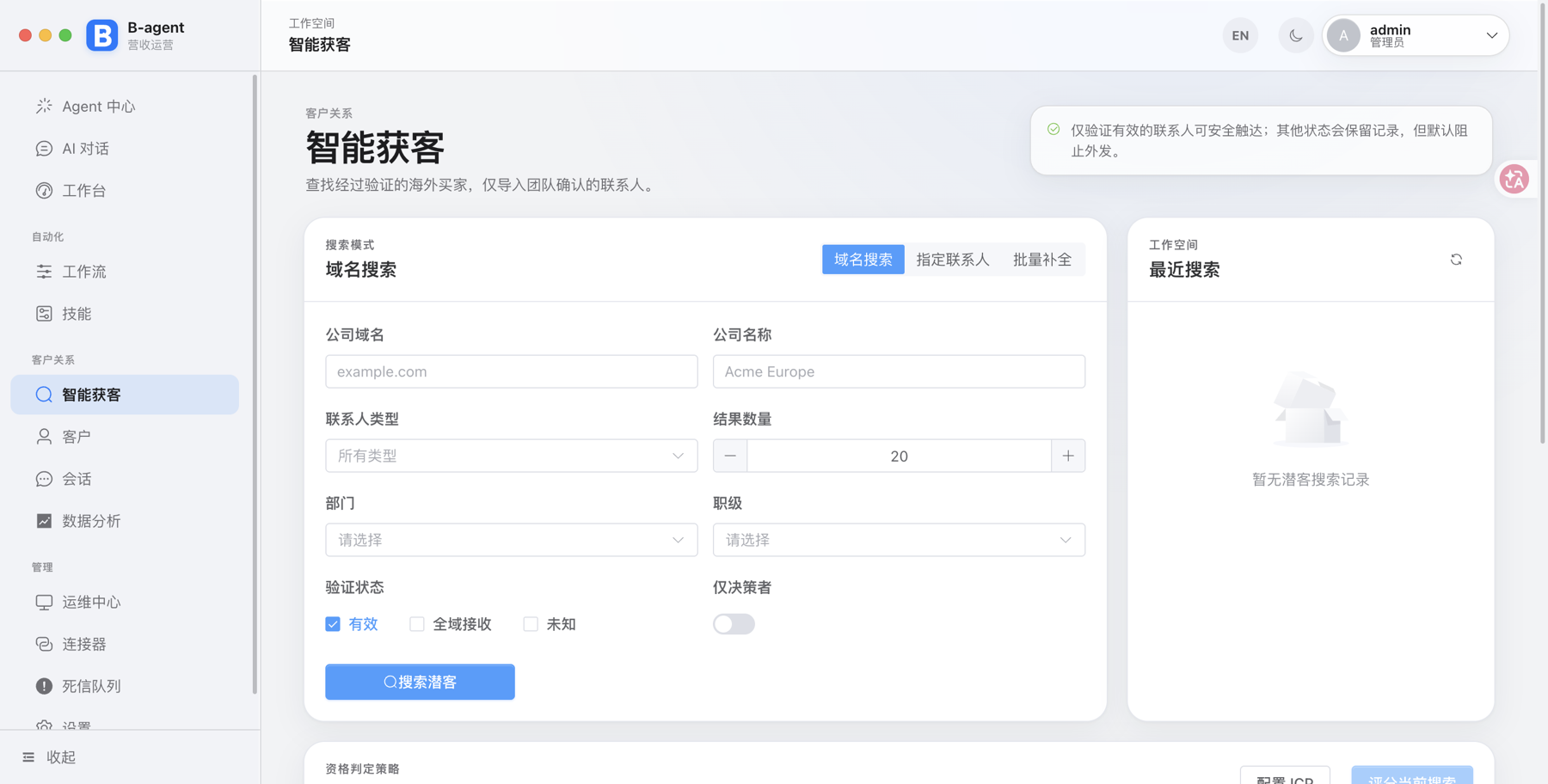The height and width of the screenshot is (784, 1548).
Task: Open 运维中心 operations center
Action: (125, 602)
